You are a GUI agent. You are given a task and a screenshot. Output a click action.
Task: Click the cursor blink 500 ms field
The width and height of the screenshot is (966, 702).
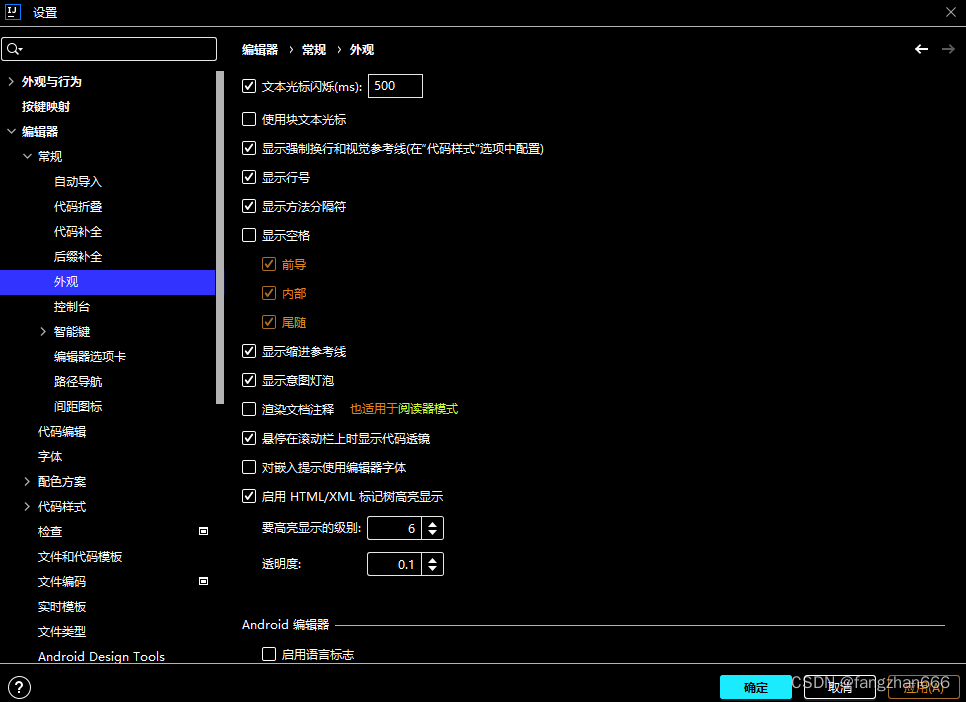tap(396, 86)
